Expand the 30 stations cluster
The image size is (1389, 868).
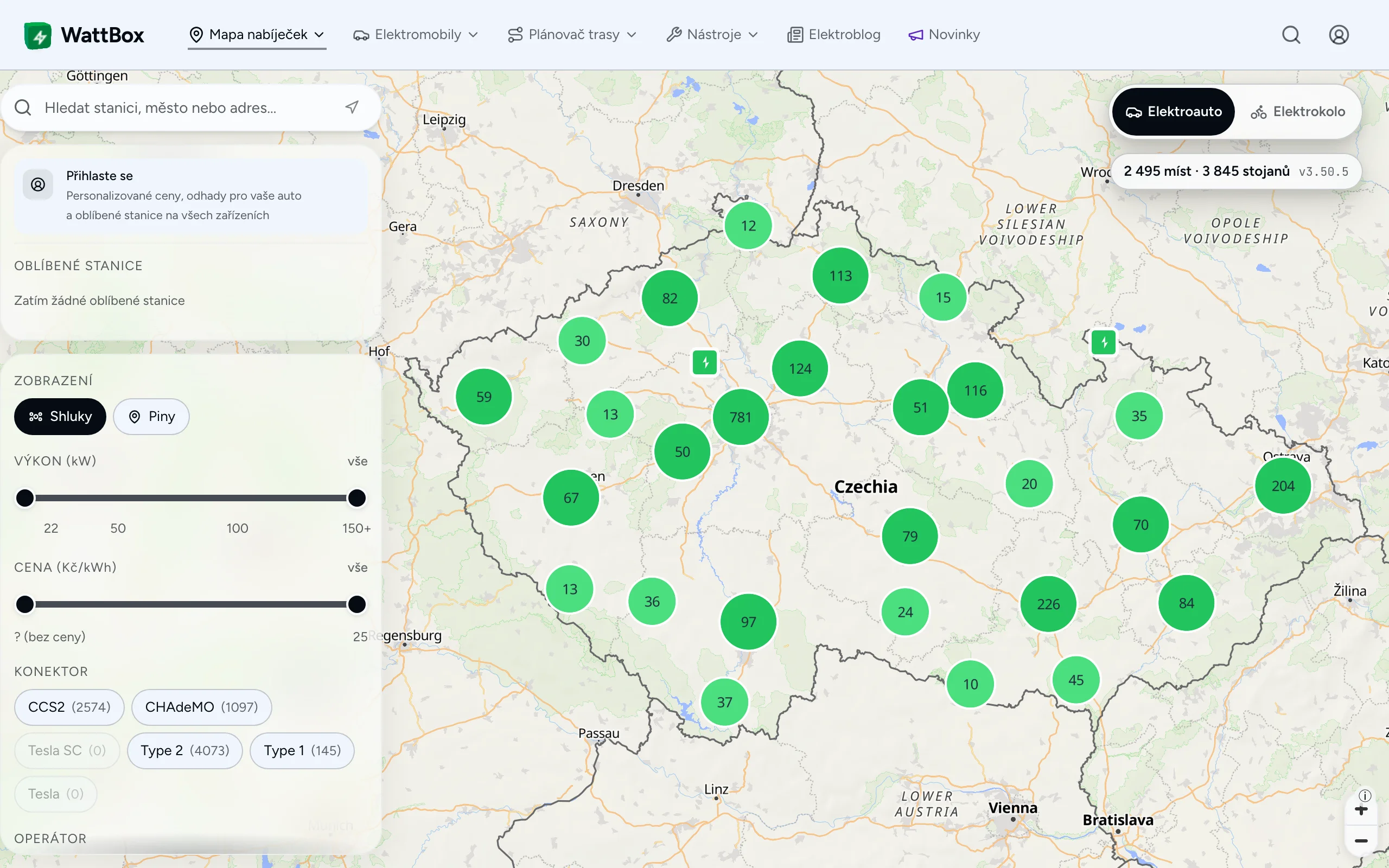(582, 341)
